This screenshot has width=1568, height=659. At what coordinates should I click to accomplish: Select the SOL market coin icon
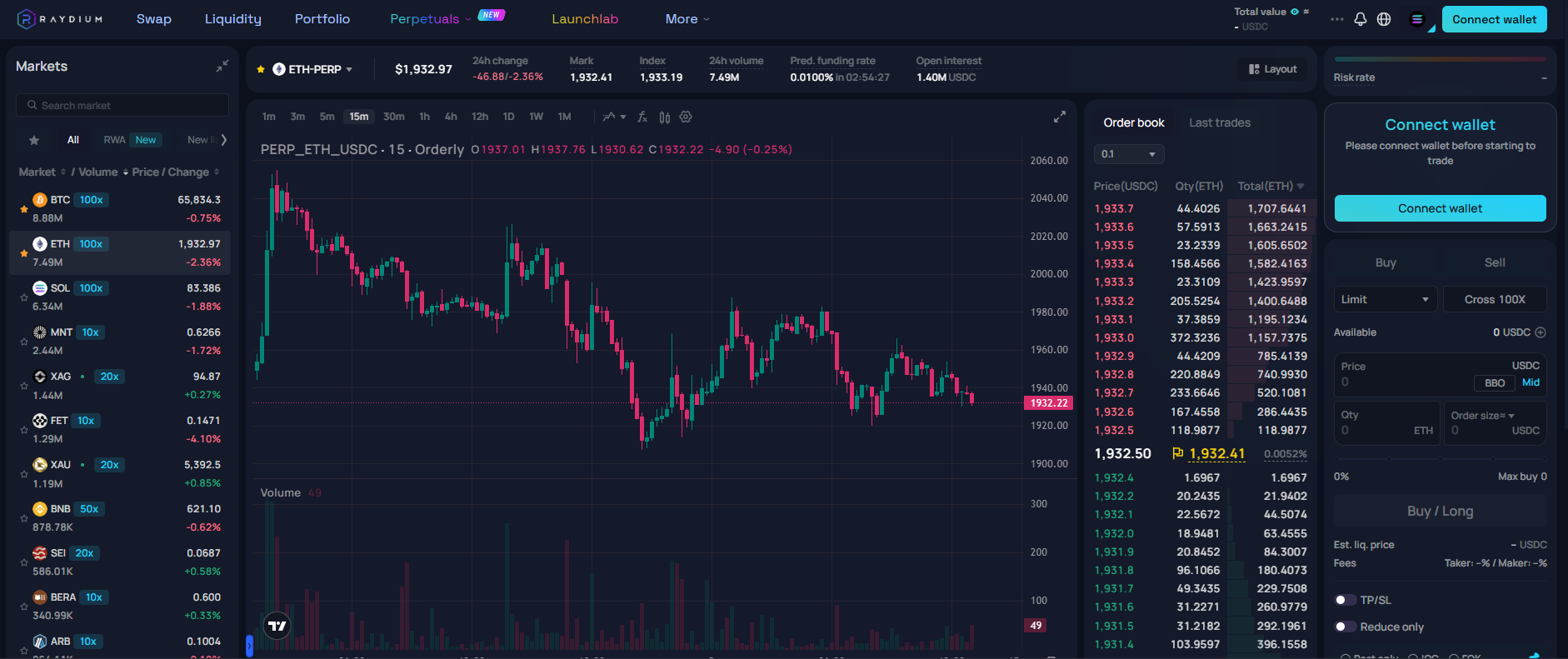(x=40, y=288)
